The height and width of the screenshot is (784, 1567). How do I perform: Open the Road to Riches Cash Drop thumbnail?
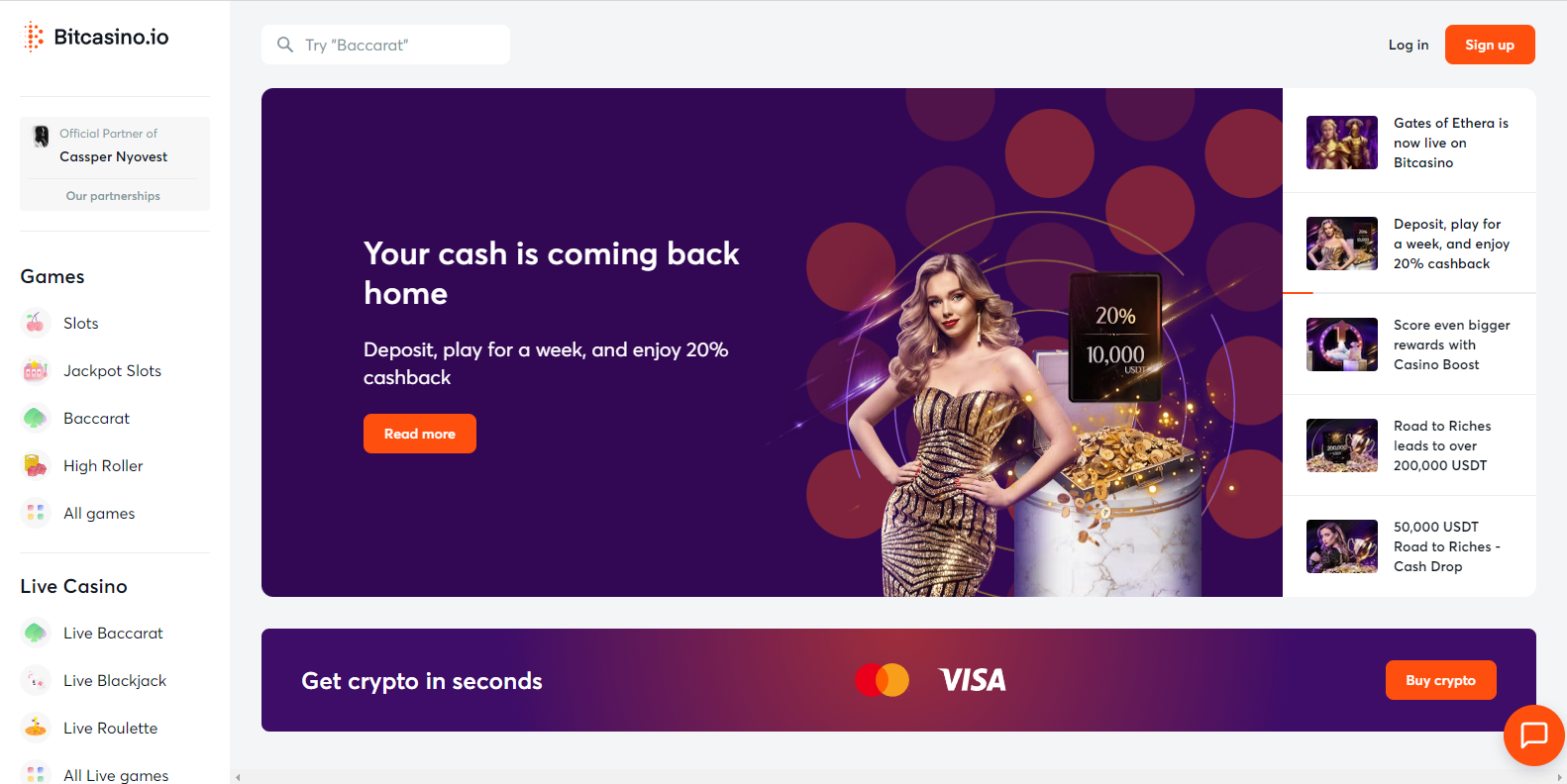coord(1342,546)
